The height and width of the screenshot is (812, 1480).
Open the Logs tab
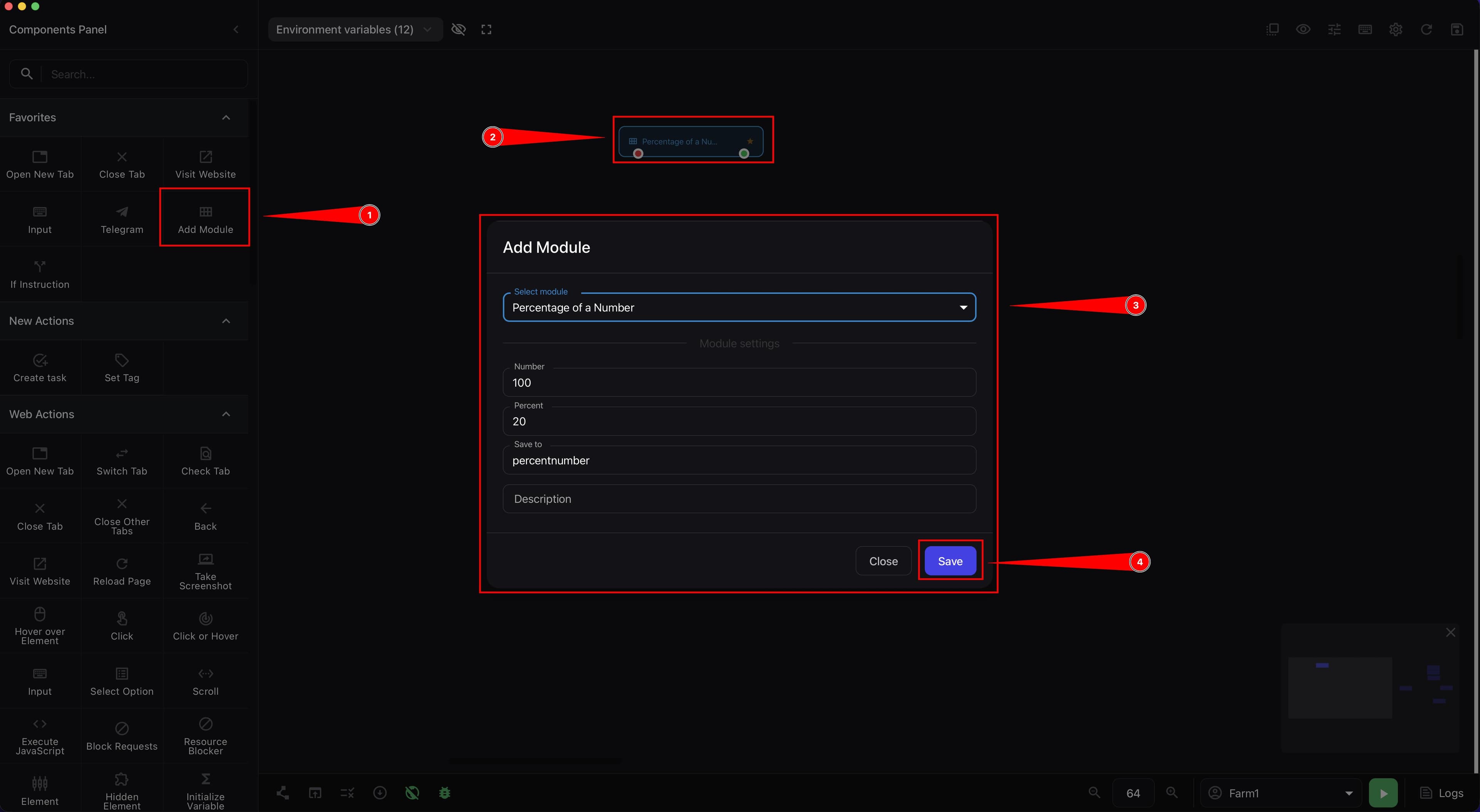pos(1441,793)
